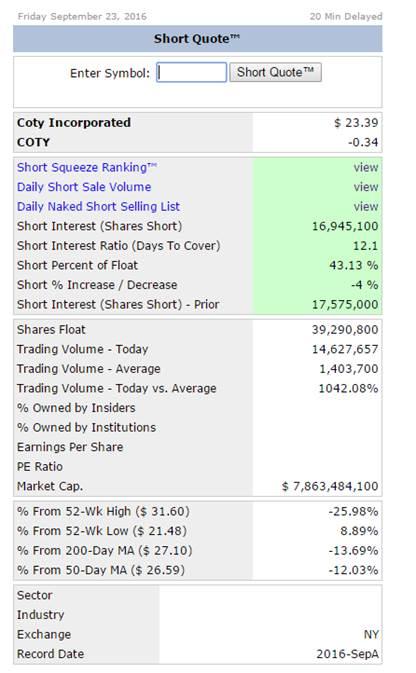Click view next to Daily Short Sale Volume

(366, 187)
